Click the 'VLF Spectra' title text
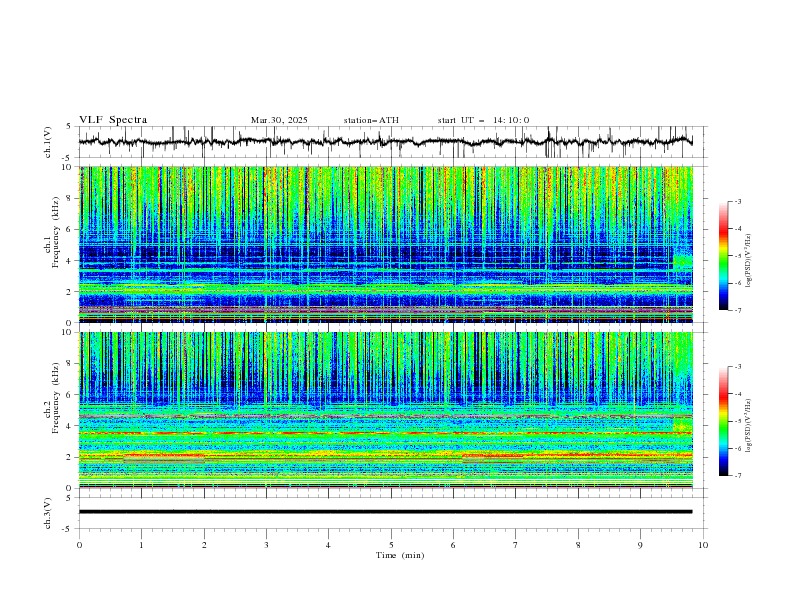 [x=113, y=120]
